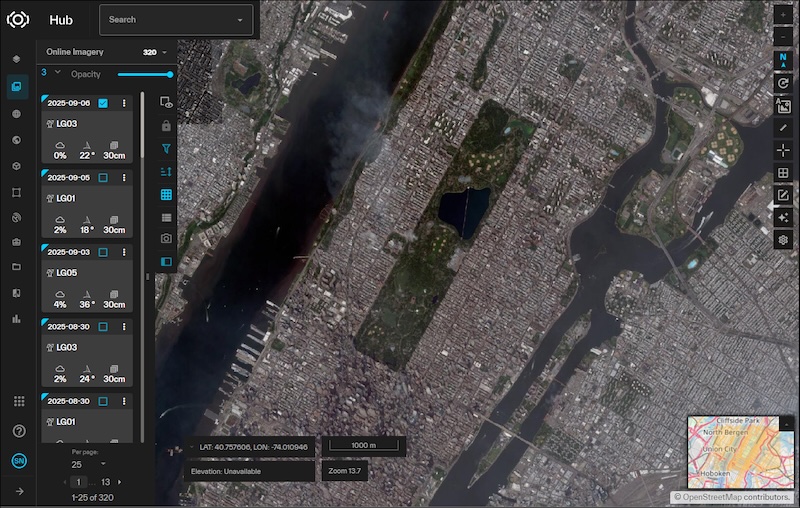Switch to grid view icon
This screenshot has height=508, width=800.
point(167,194)
